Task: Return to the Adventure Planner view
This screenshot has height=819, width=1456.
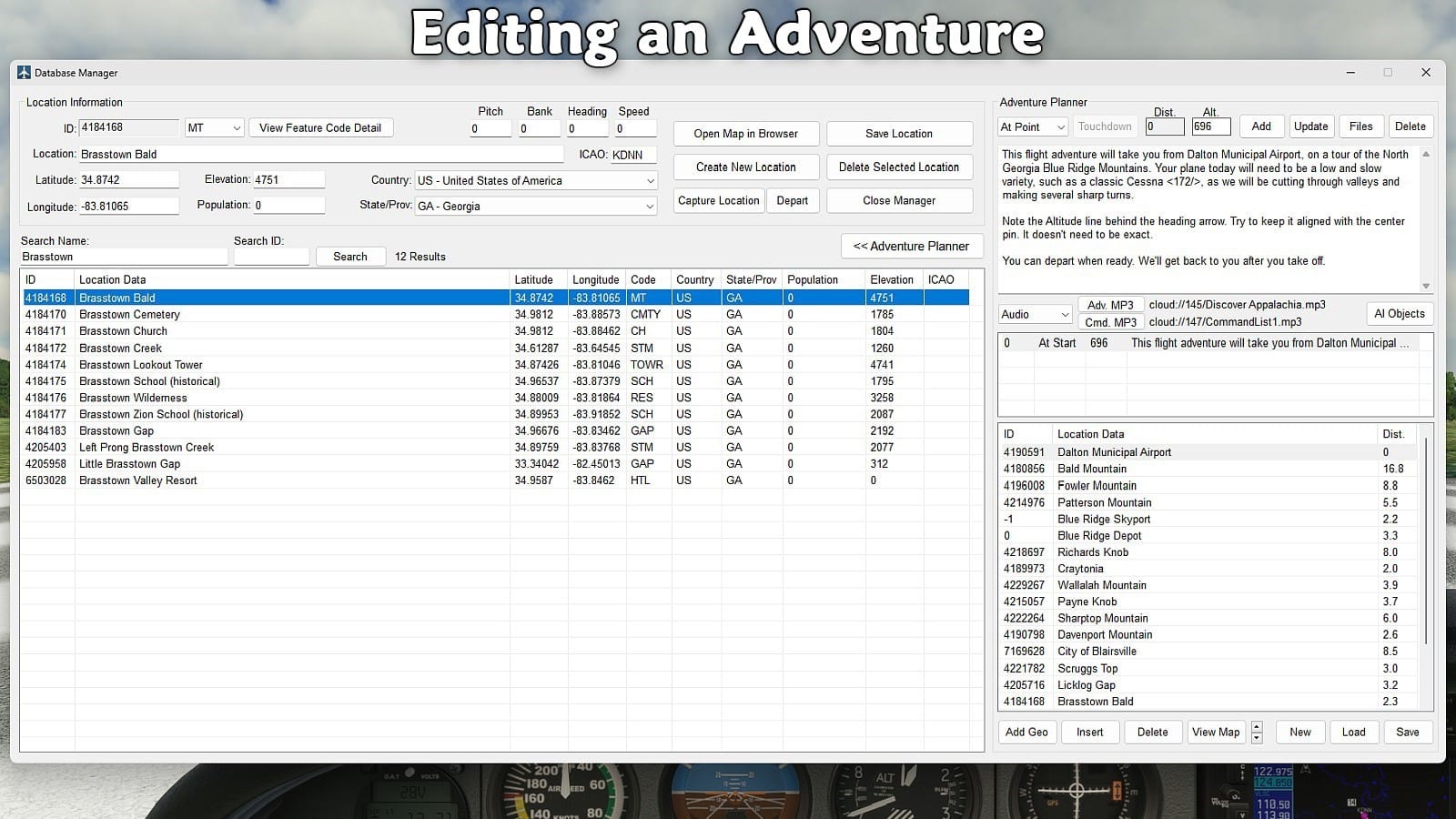Action: (x=911, y=247)
